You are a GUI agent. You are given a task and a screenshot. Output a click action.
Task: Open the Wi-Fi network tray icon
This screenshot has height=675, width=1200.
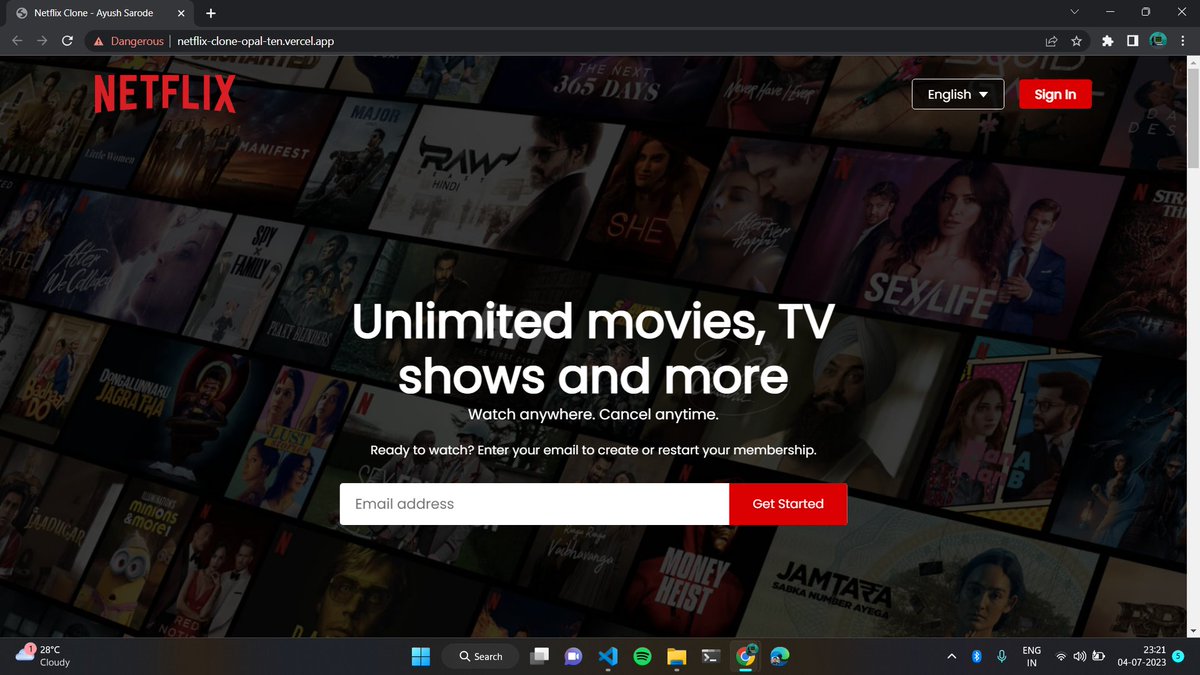pyautogui.click(x=1061, y=657)
